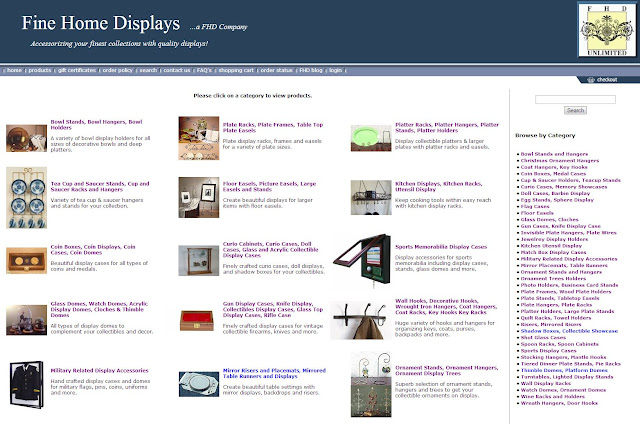Select sidebar Doll Cases, Barbie Display

(x=555, y=193)
